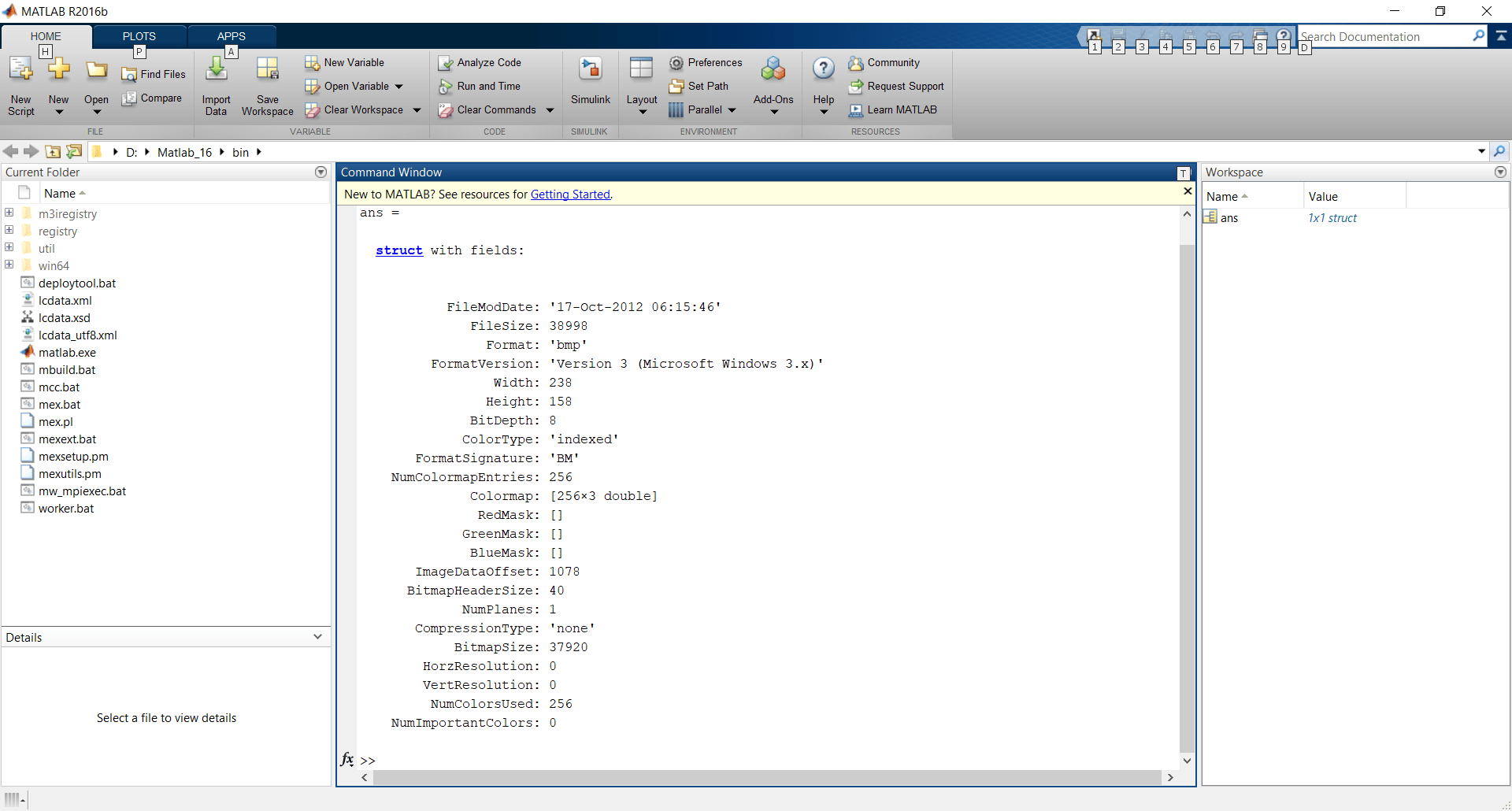Open the Layout menu
Viewport: 1512px width, 811px height.
(642, 87)
